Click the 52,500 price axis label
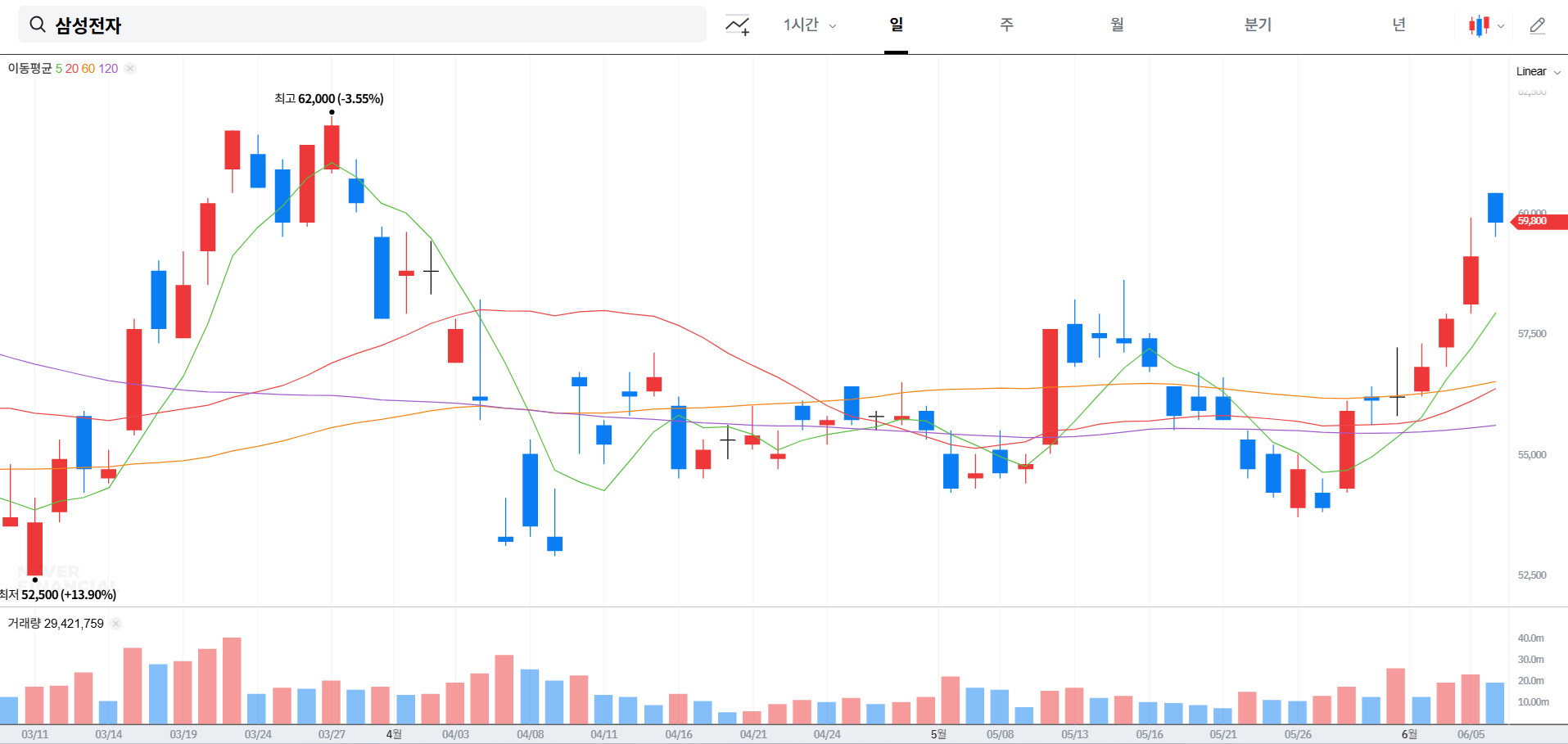Screen dimensions: 1568x744 tap(1532, 575)
